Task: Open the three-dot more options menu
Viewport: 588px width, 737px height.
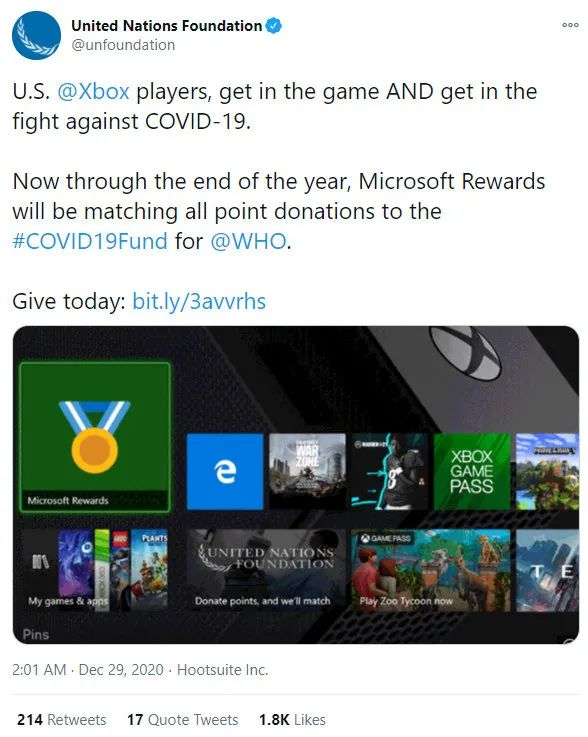Action: tap(570, 25)
